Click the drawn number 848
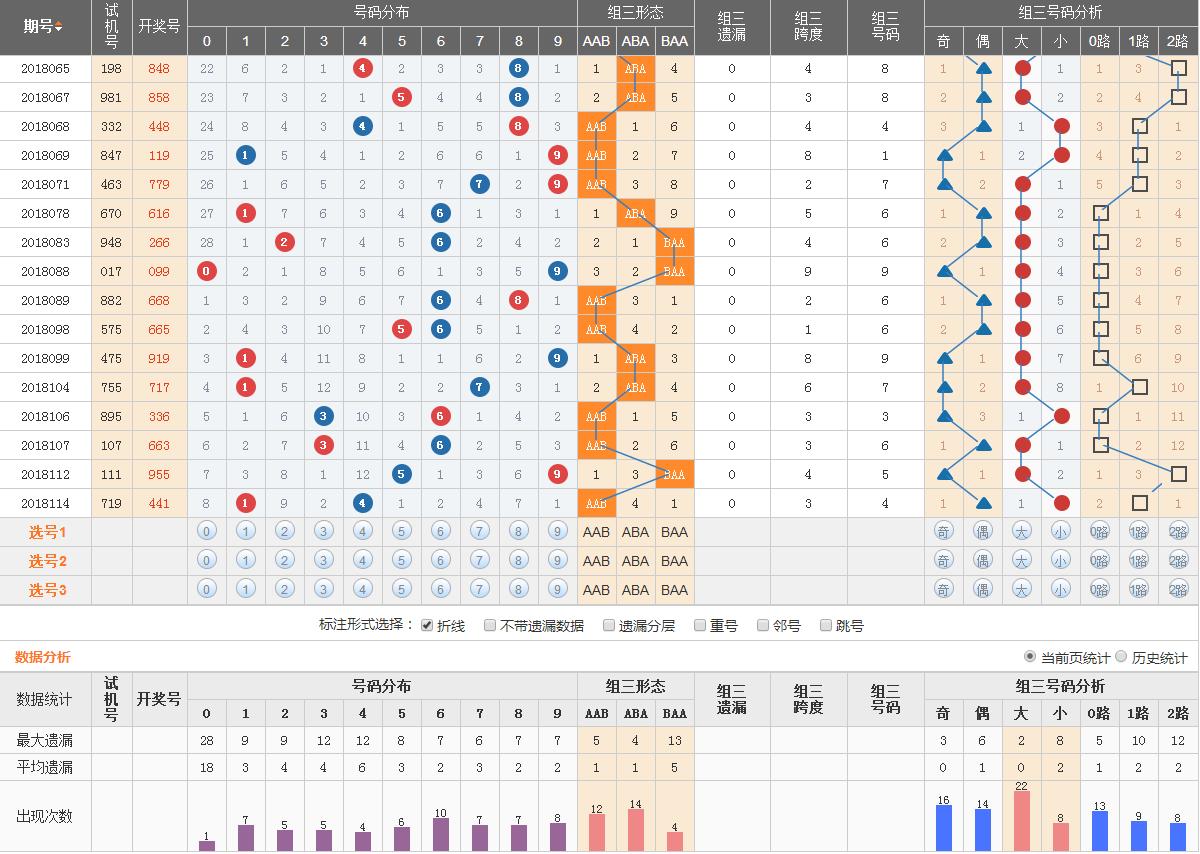This screenshot has height=854, width=1200. (x=158, y=69)
